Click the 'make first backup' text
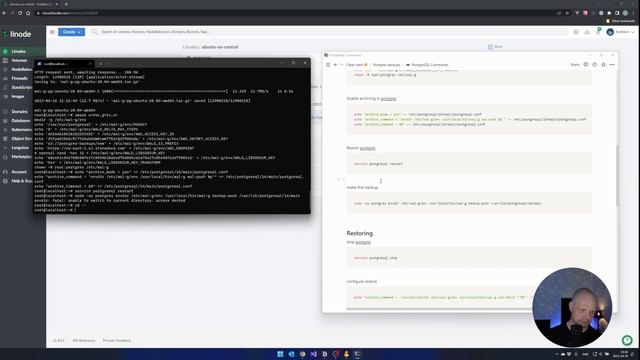The height and width of the screenshot is (360, 640). [362, 187]
